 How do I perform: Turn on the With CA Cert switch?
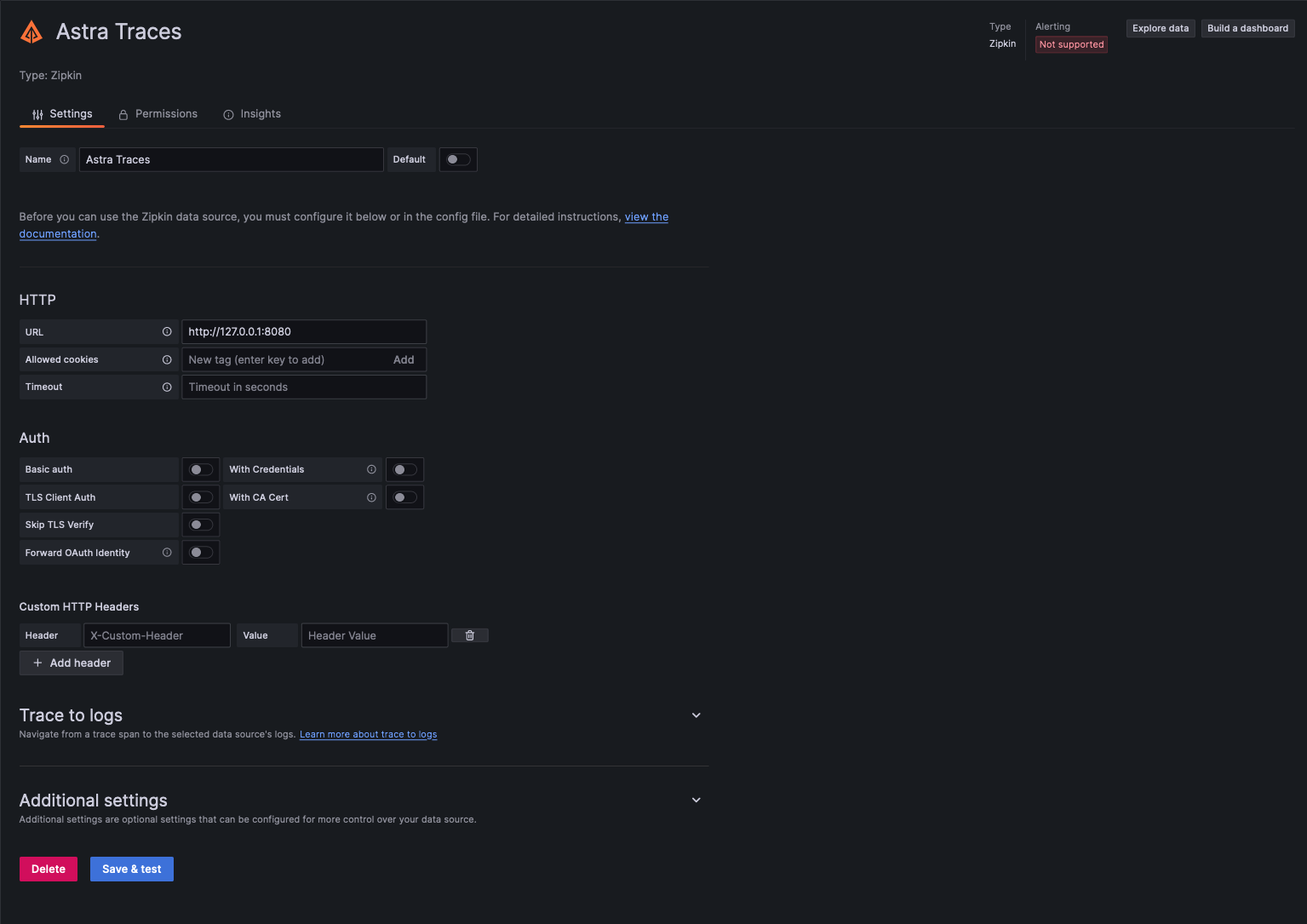(405, 497)
